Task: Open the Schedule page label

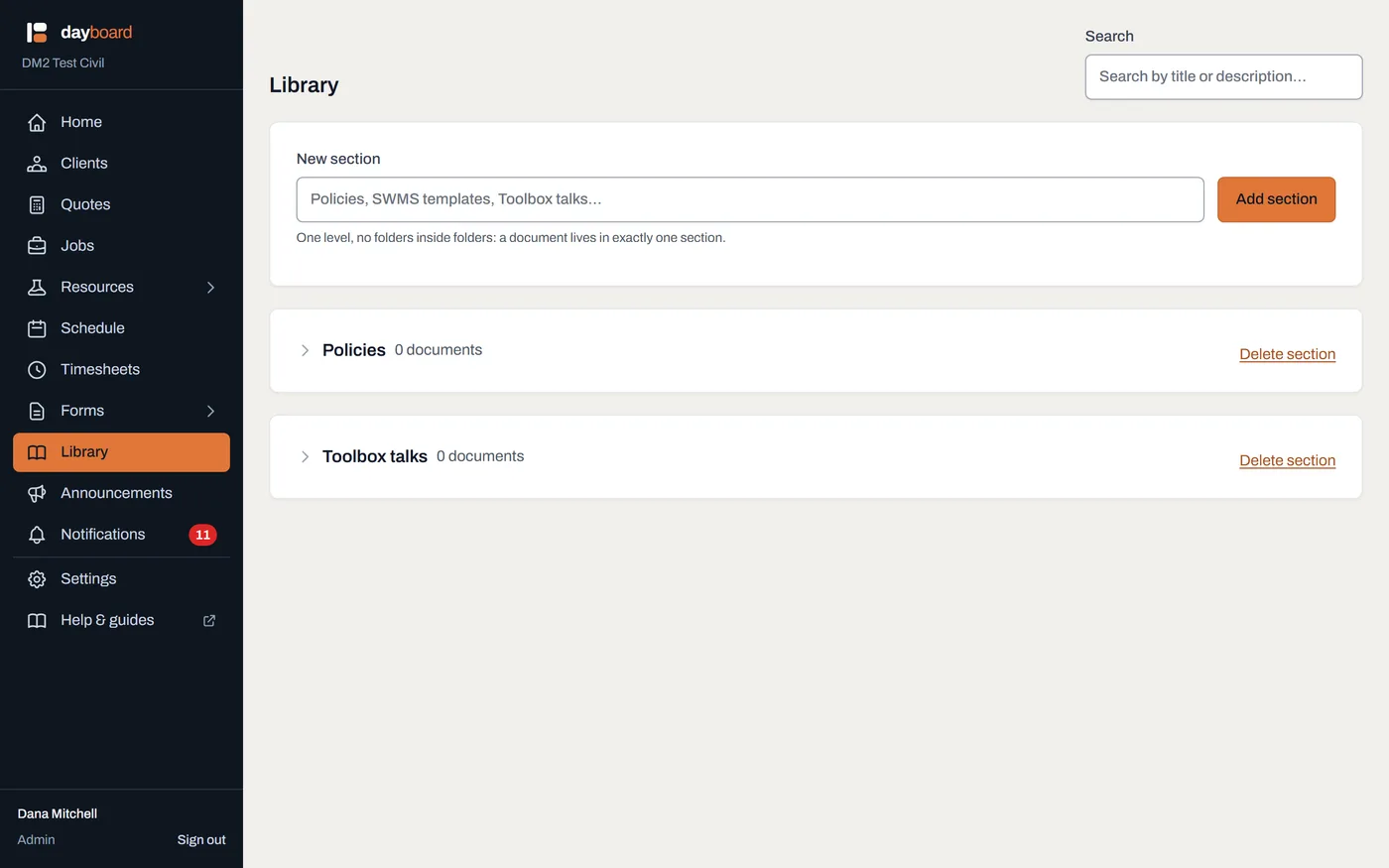Action: tap(92, 328)
